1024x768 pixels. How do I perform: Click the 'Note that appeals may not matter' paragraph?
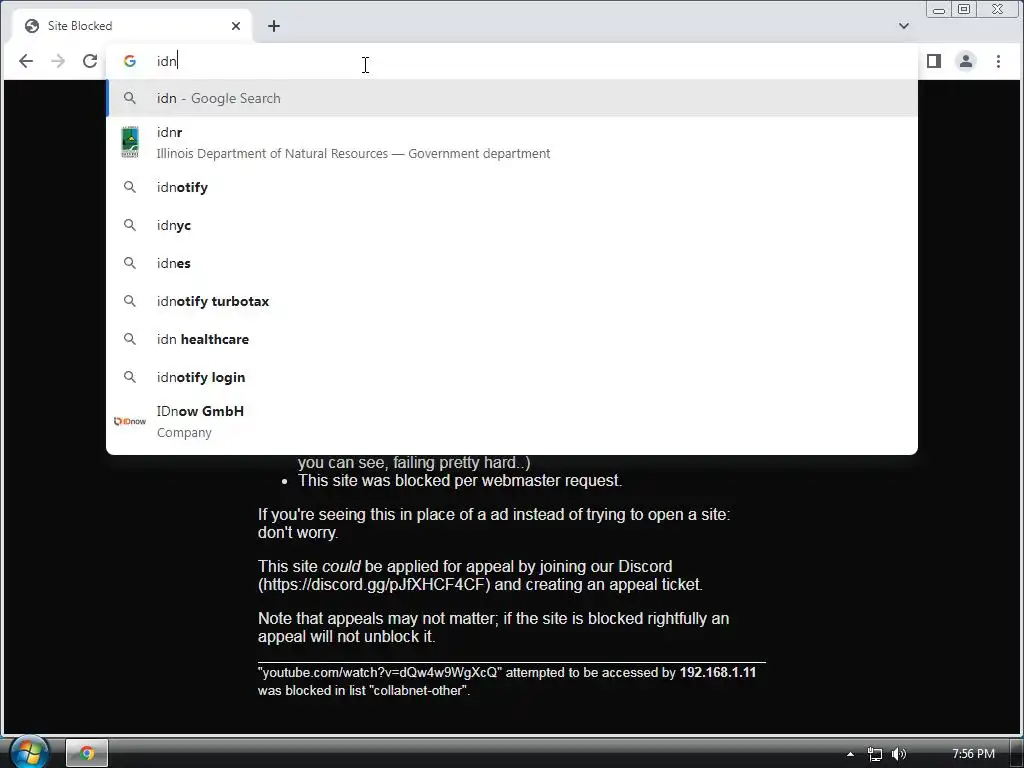pos(493,628)
